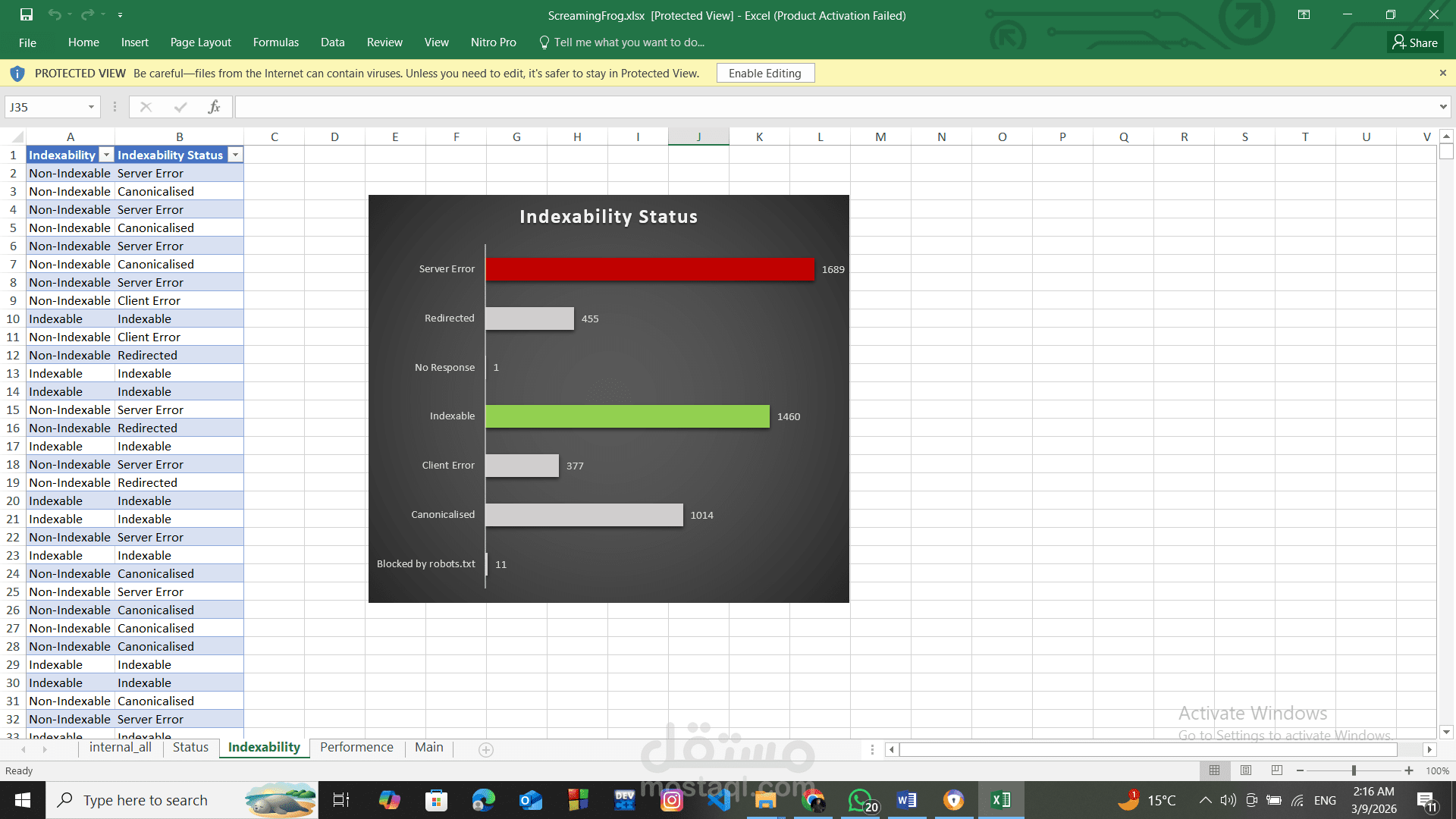Screen dimensions: 1456x819
Task: Open Indexability Status filter dropdown
Action: (236, 155)
